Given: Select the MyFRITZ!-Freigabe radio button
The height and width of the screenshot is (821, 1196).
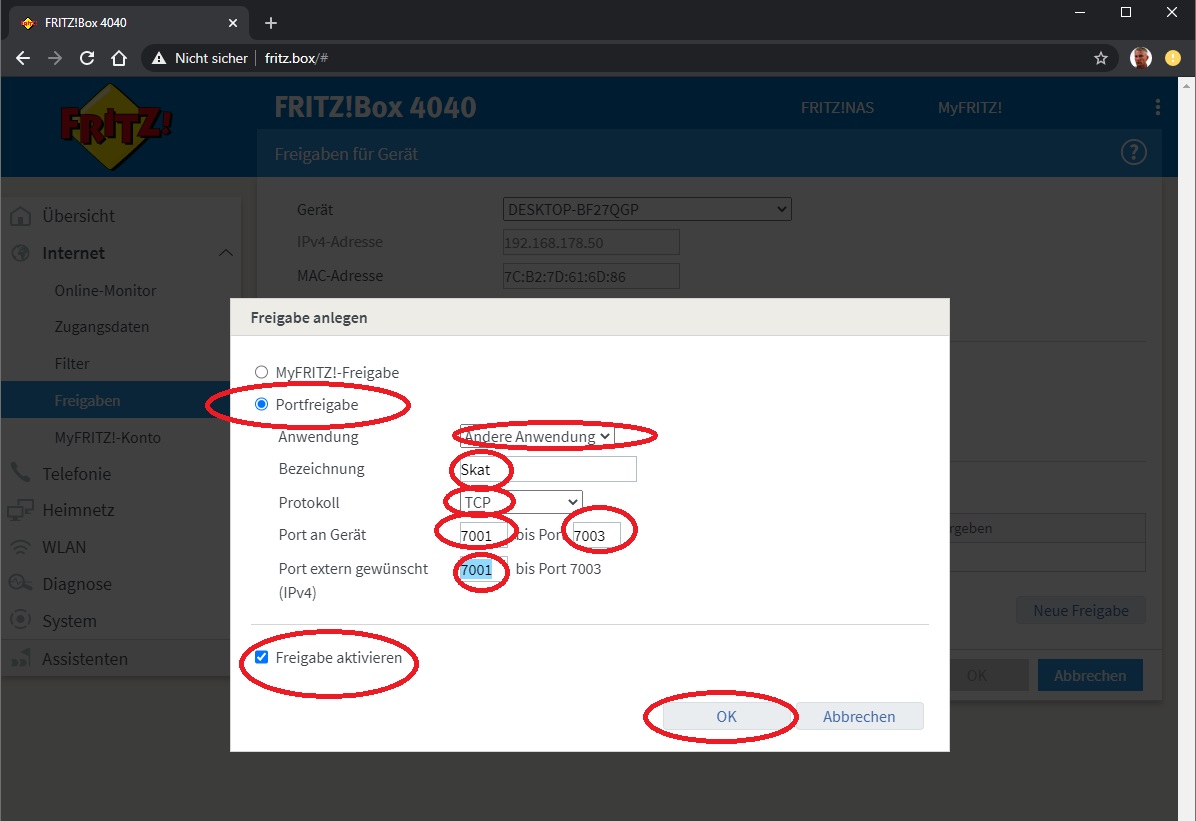Looking at the screenshot, I should point(262,372).
